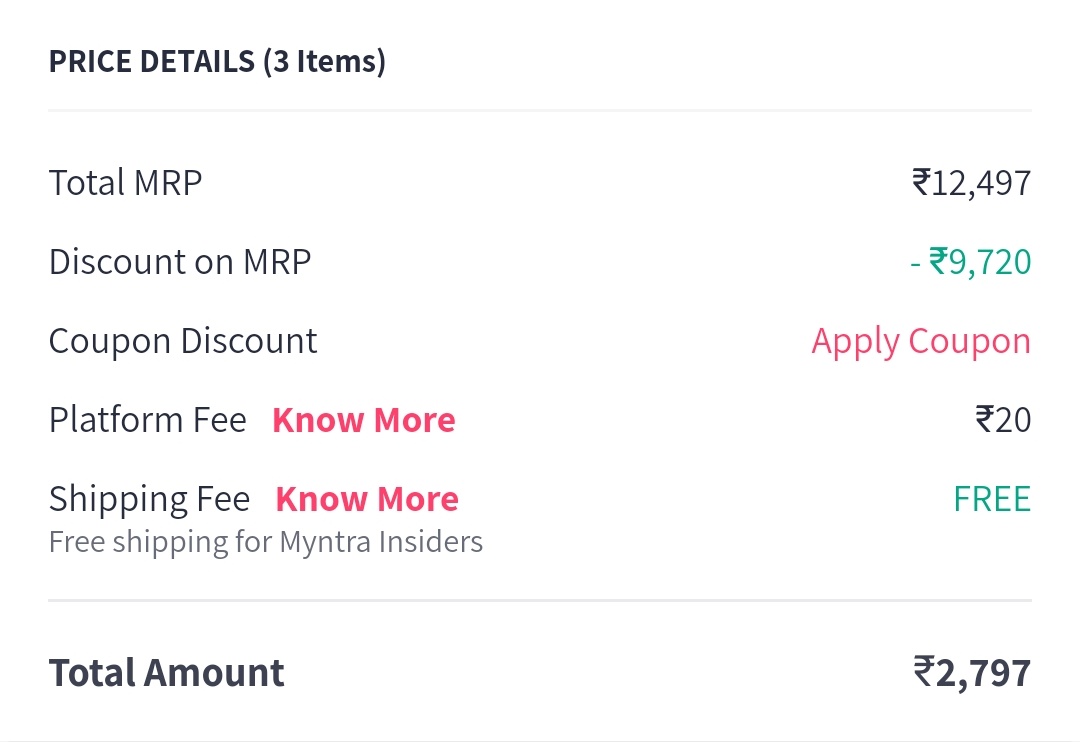Open Know More next to Shipping Fee
This screenshot has width=1080, height=742.
(367, 499)
